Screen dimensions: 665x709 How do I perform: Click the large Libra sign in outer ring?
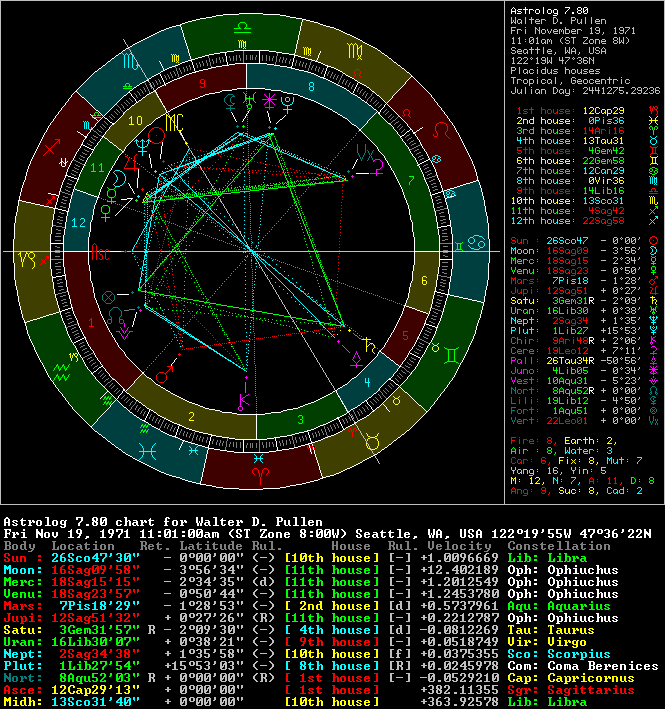[242, 28]
